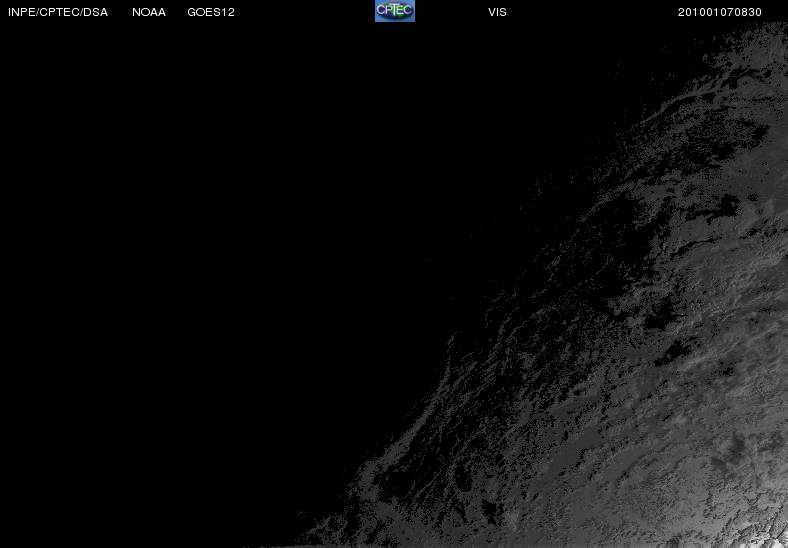
Task: Click the 201001070830 timestamp
Action: [720, 13]
